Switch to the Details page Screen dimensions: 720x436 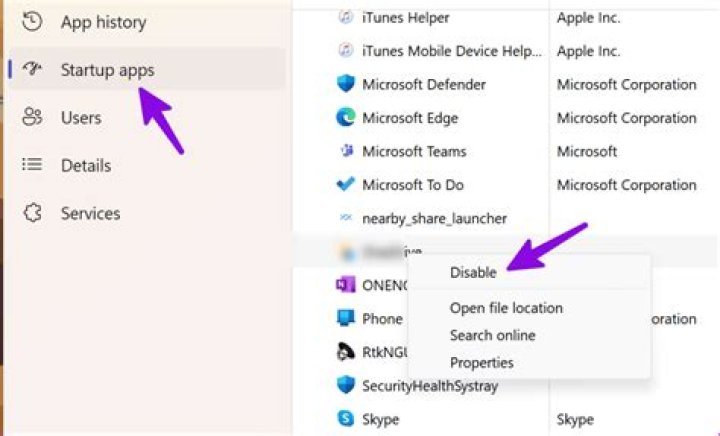(147, 165)
